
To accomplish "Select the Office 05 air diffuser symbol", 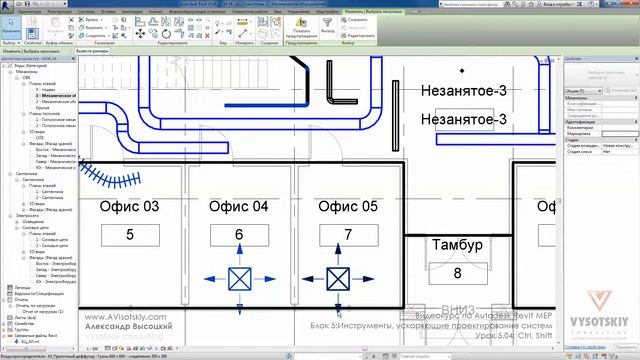I will [x=338, y=279].
